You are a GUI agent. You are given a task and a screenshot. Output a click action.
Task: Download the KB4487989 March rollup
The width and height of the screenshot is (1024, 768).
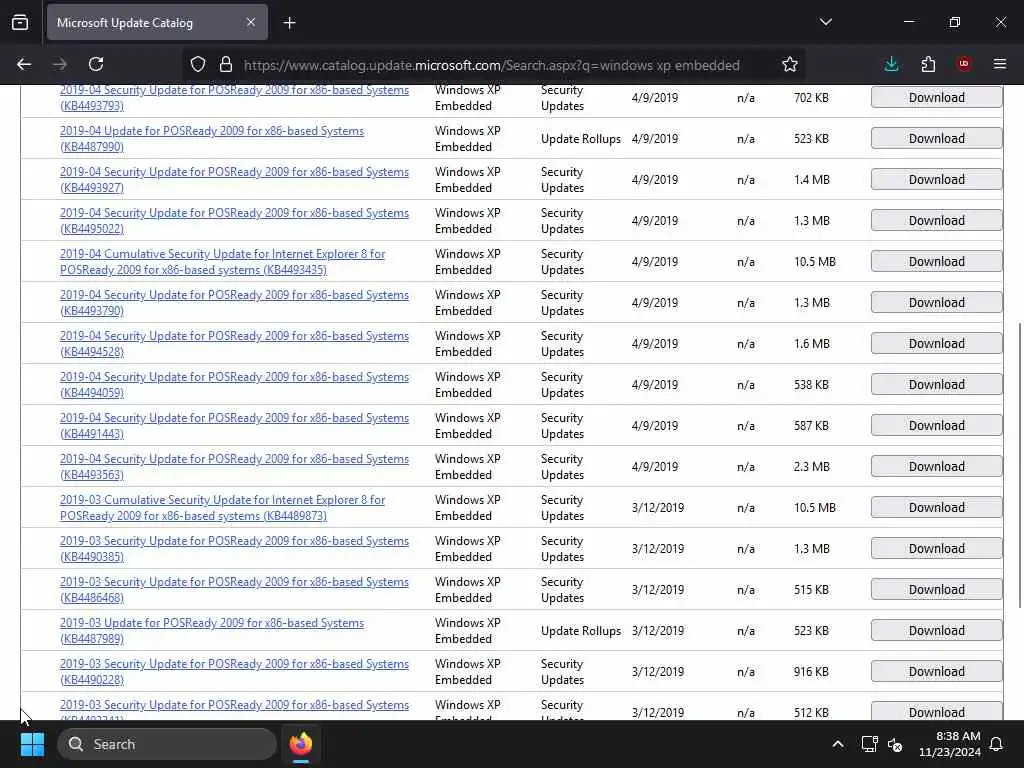click(936, 630)
